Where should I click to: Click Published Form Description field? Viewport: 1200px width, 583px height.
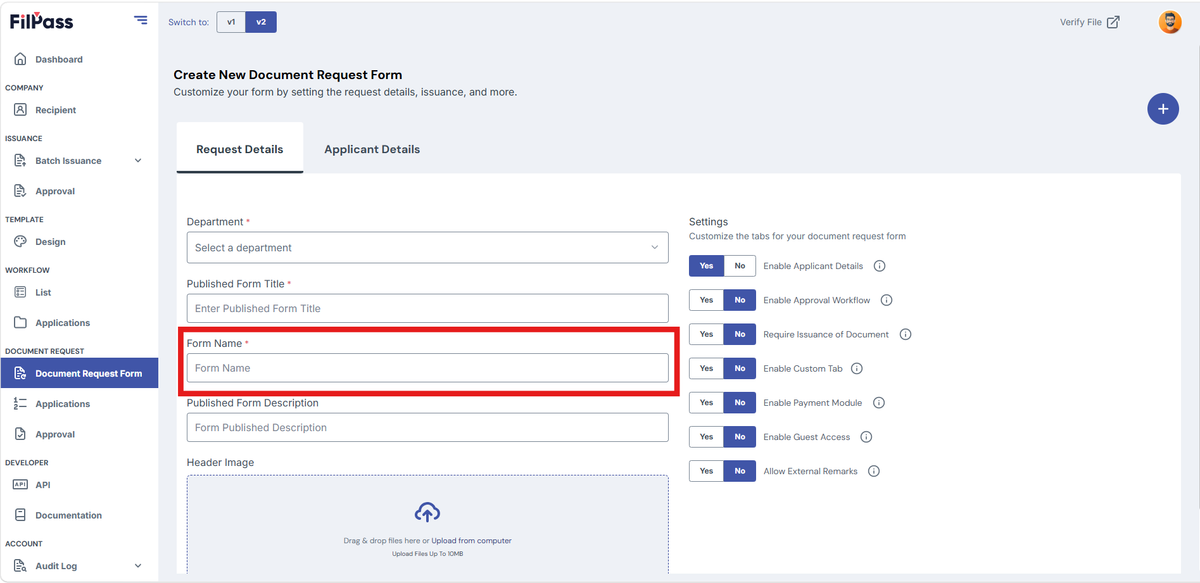pos(427,427)
